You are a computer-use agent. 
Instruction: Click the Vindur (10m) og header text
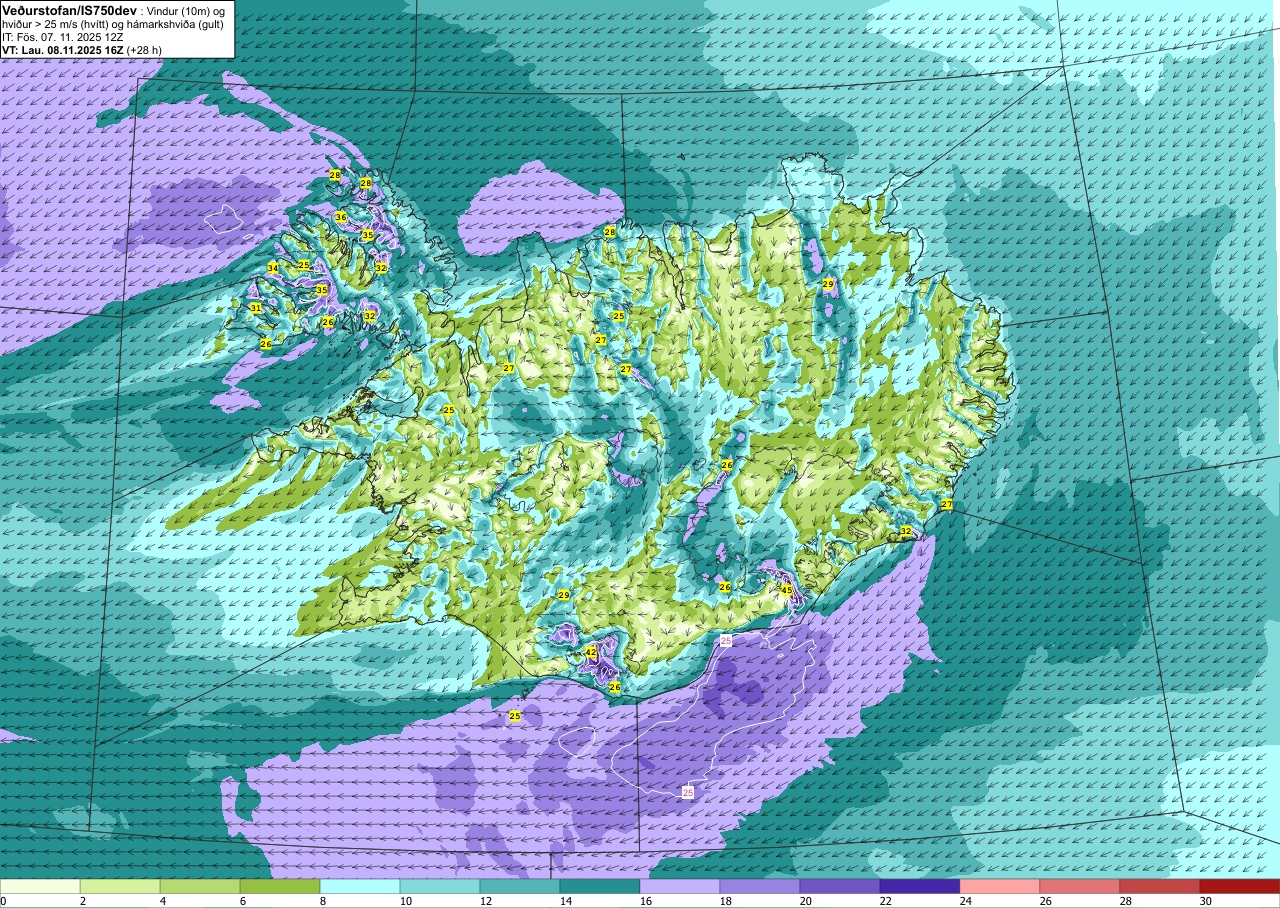click(187, 11)
